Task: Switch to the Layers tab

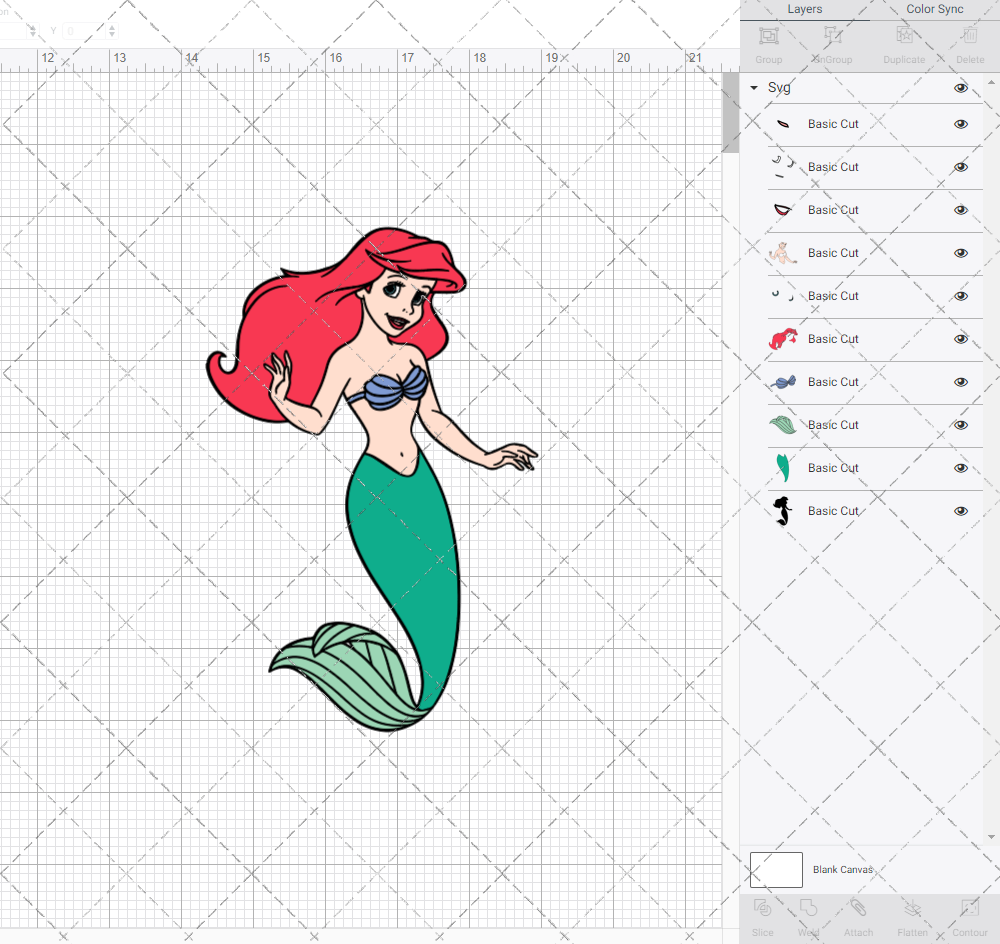Action: (804, 10)
